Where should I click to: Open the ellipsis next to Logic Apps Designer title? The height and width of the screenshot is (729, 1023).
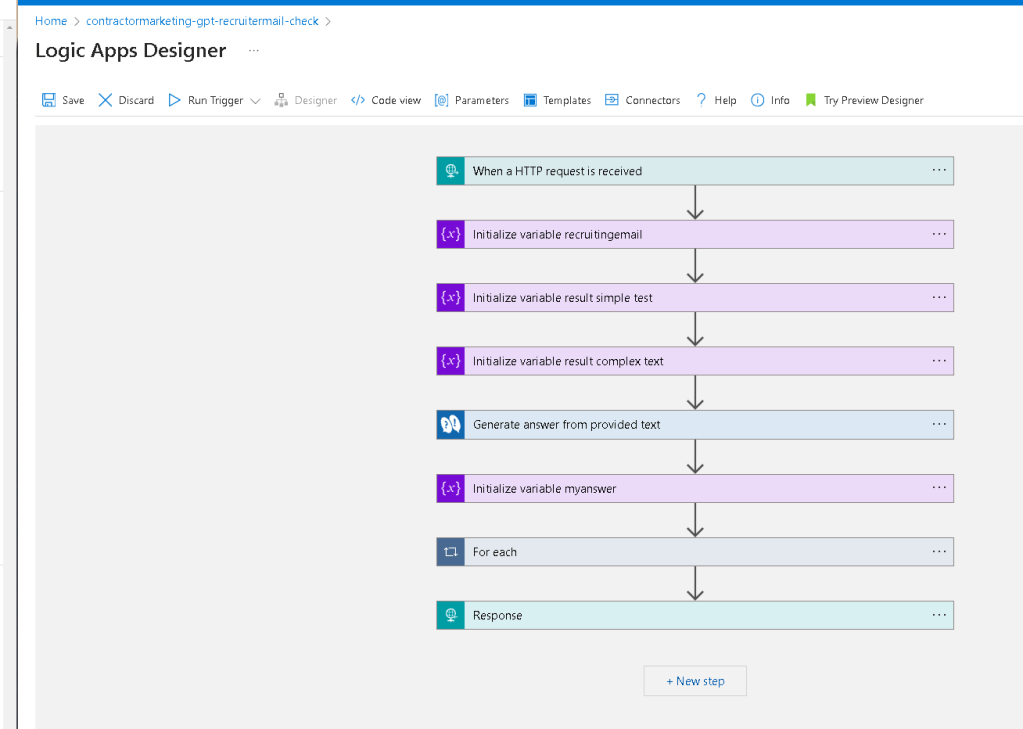(x=254, y=50)
